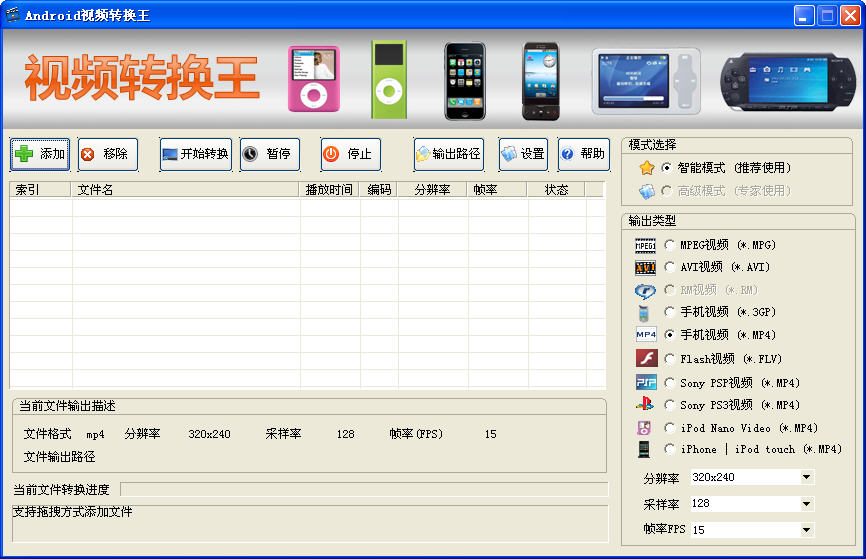Click the 添加 (Add) button
Screen dimensions: 866x559
40,154
